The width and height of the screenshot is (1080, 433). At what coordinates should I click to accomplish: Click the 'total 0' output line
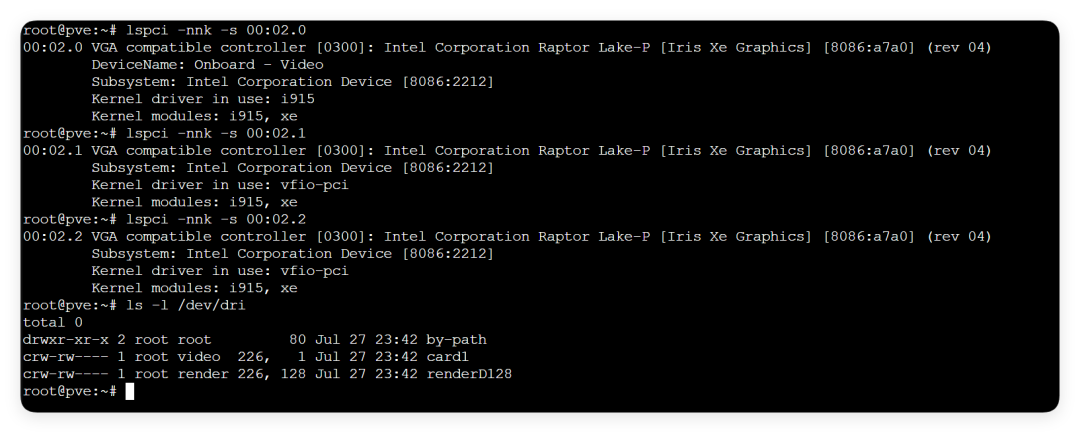pos(53,323)
